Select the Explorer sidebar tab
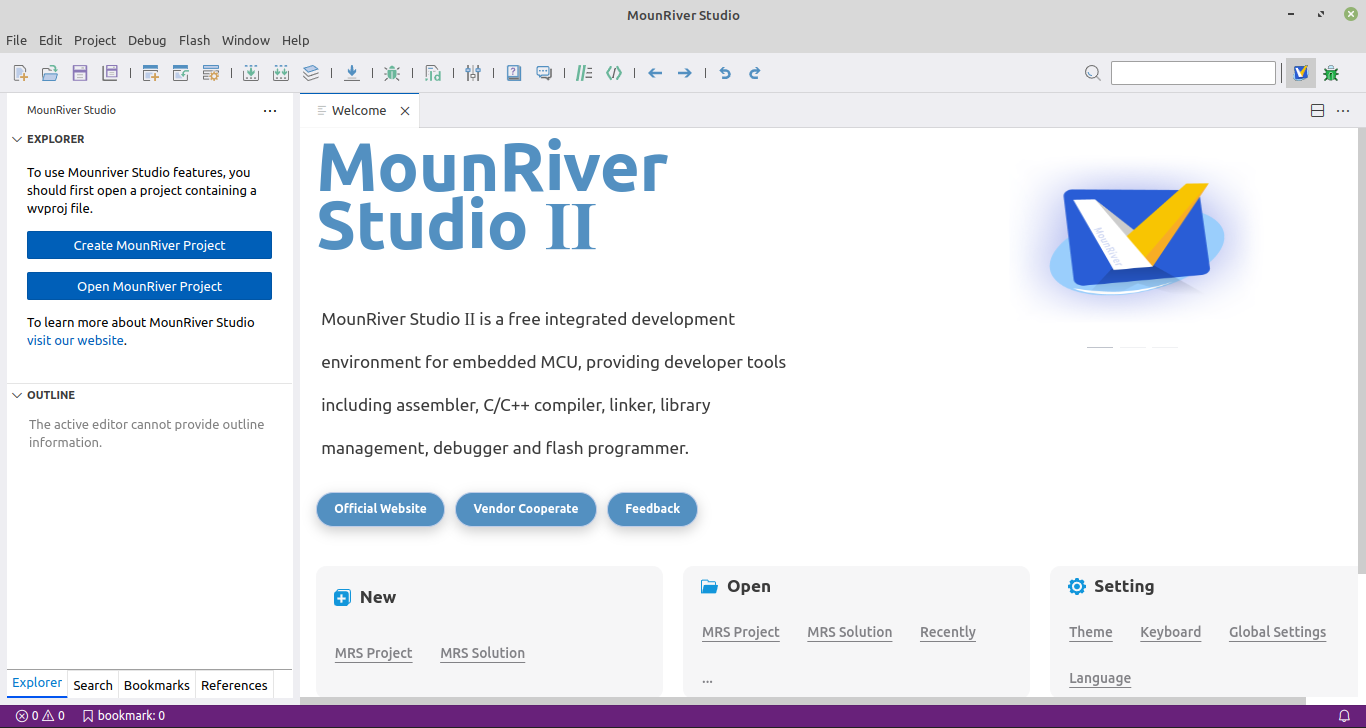1366x728 pixels. [x=37, y=684]
